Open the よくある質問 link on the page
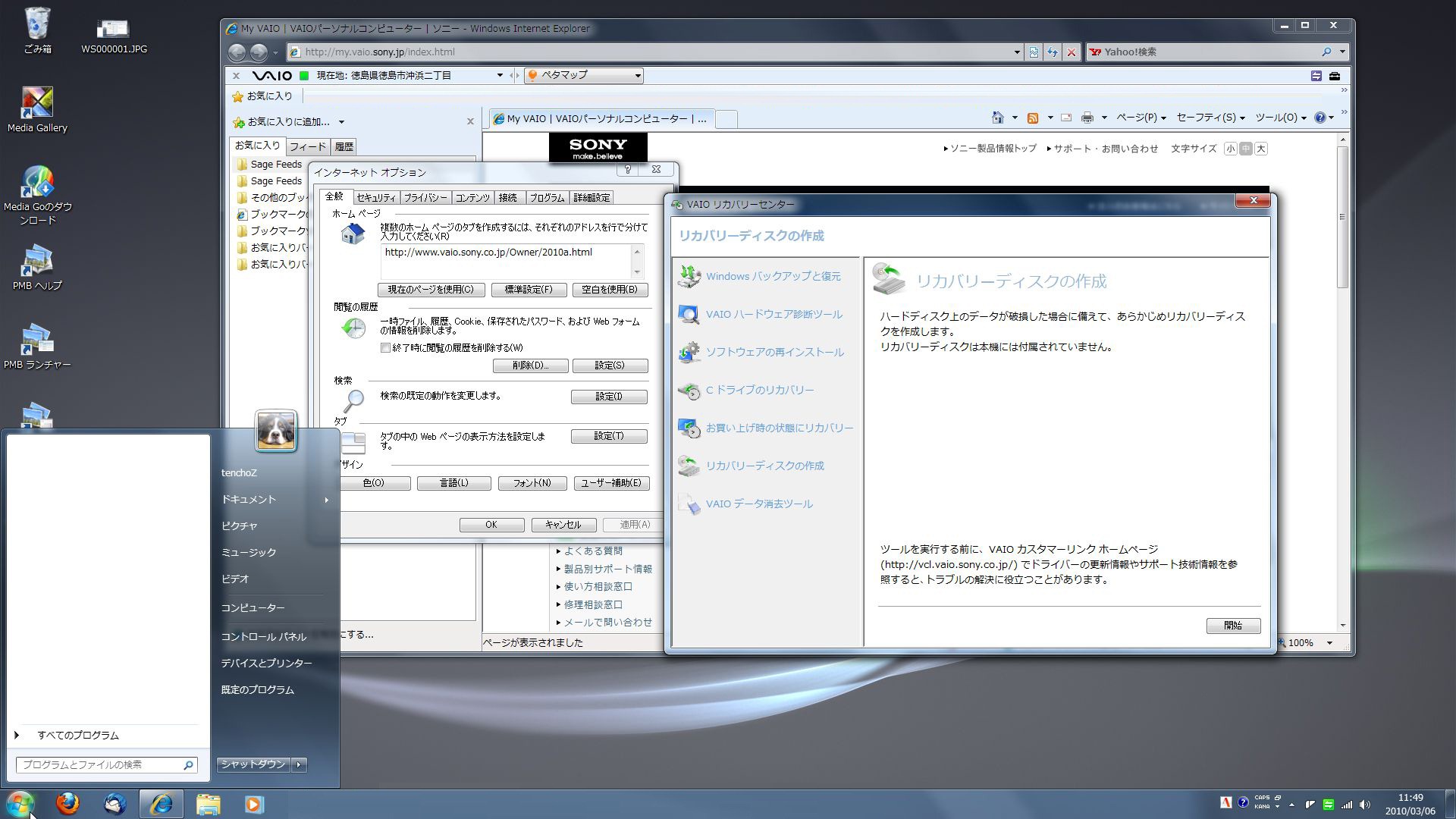The width and height of the screenshot is (1456, 819). pyautogui.click(x=593, y=551)
